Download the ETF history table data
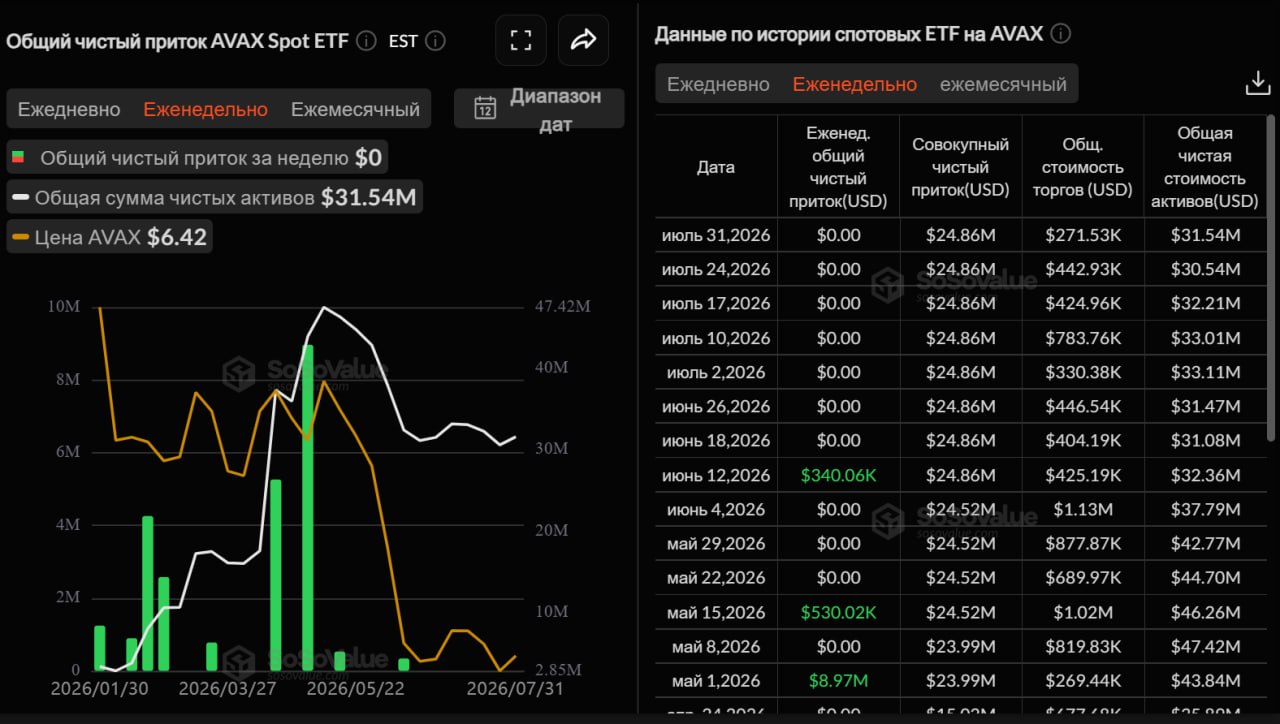This screenshot has height=724, width=1280. click(1257, 84)
